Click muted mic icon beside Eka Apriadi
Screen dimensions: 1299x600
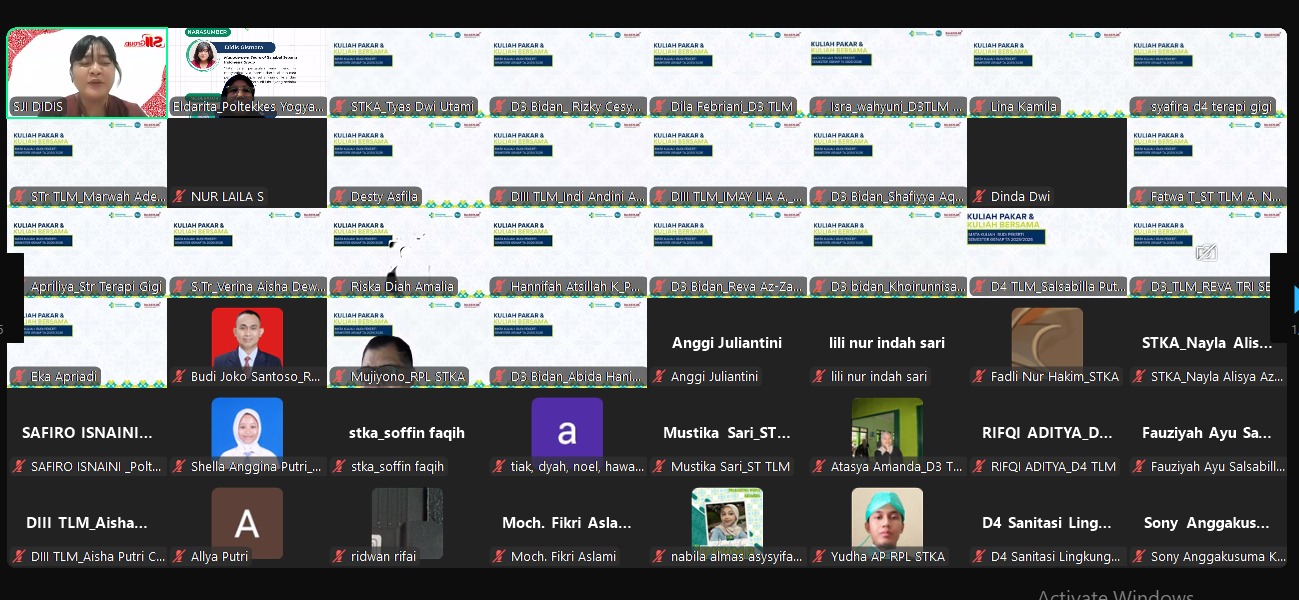[x=20, y=377]
